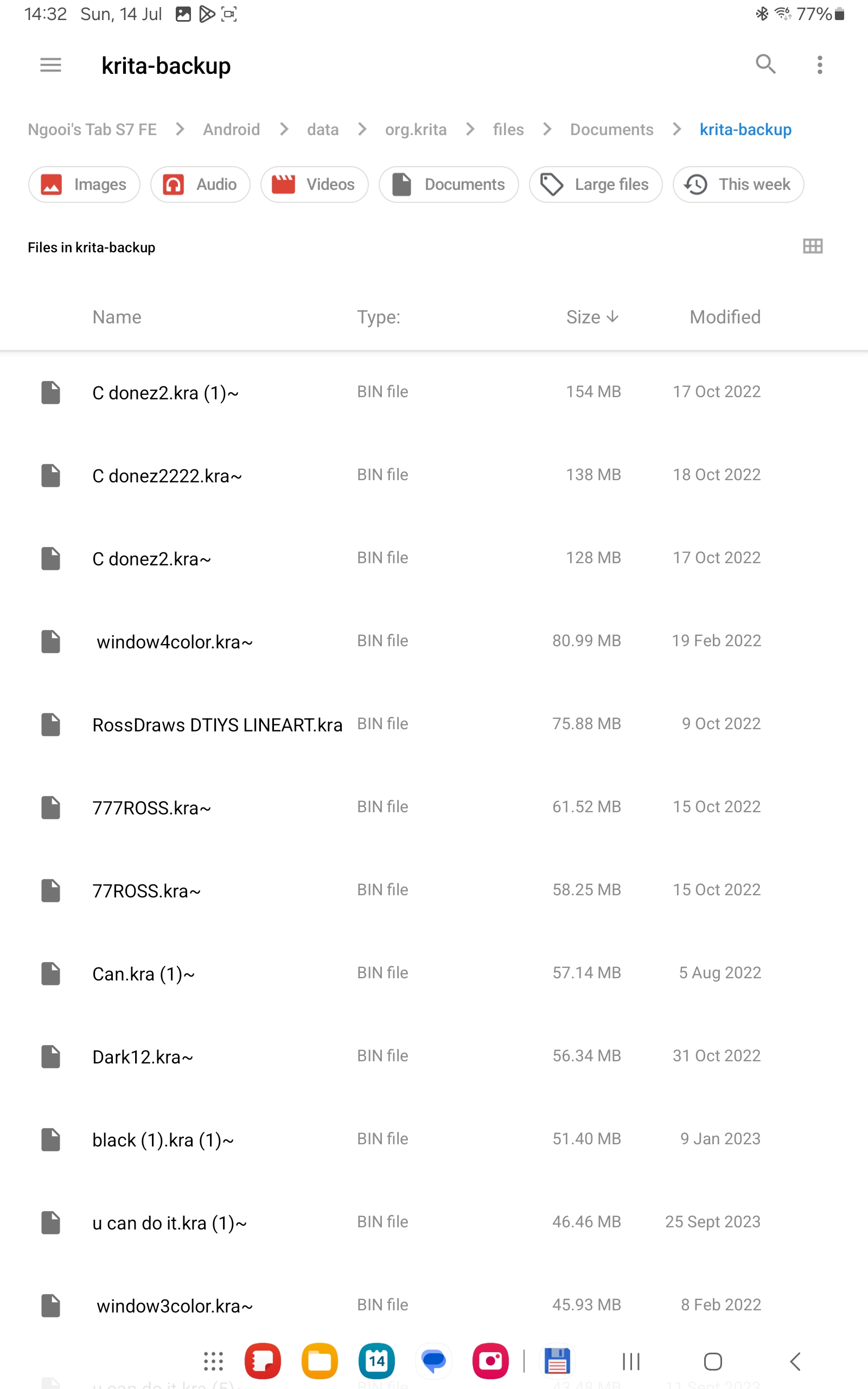Screen dimensions: 868x1389
Task: Sort files by Size column
Action: click(x=591, y=317)
